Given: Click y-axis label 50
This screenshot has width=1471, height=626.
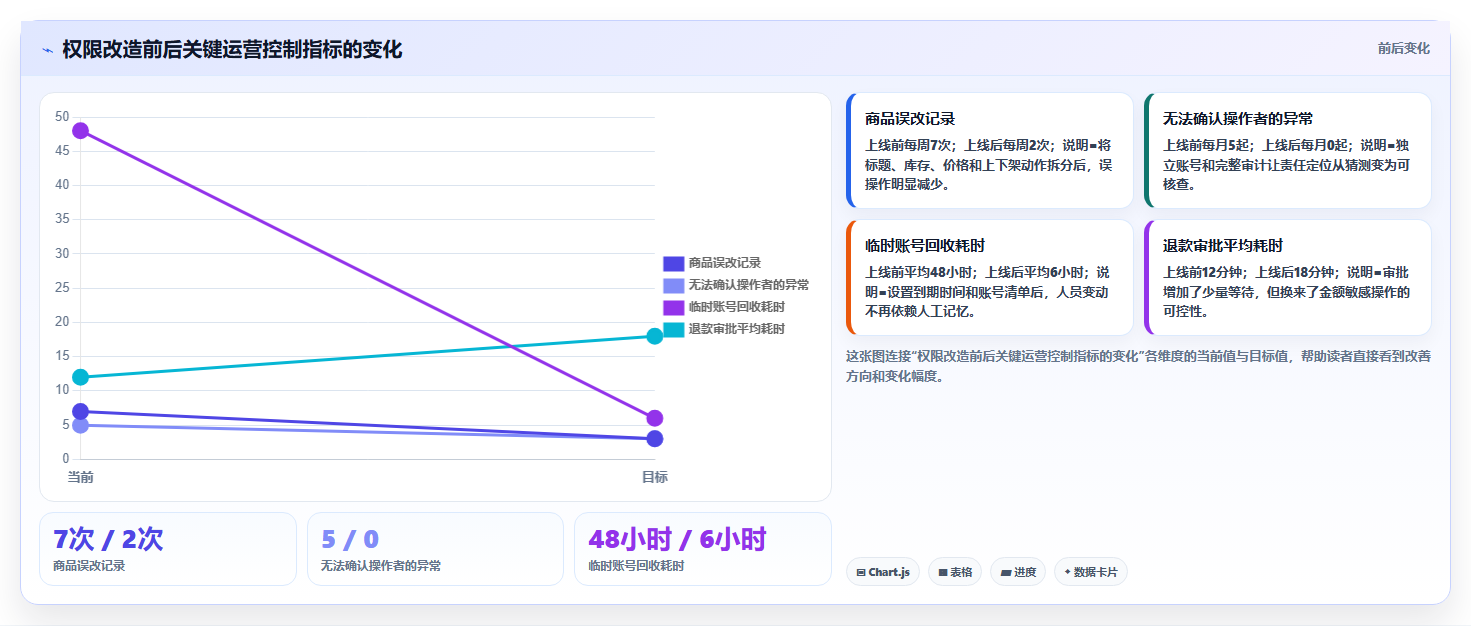Looking at the screenshot, I should 62,117.
